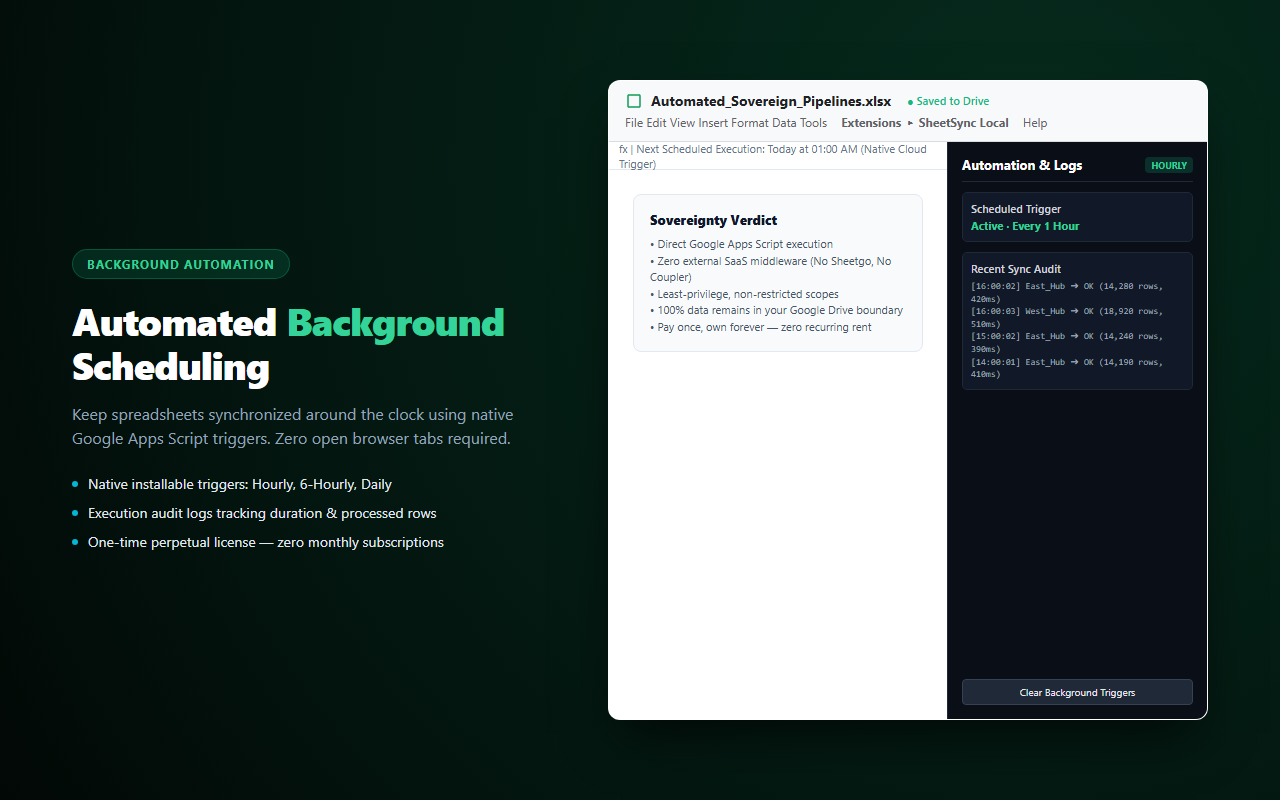Image resolution: width=1280 pixels, height=800 pixels.
Task: Select the [15:00:02] East_Hub log entry
Action: [1067, 342]
